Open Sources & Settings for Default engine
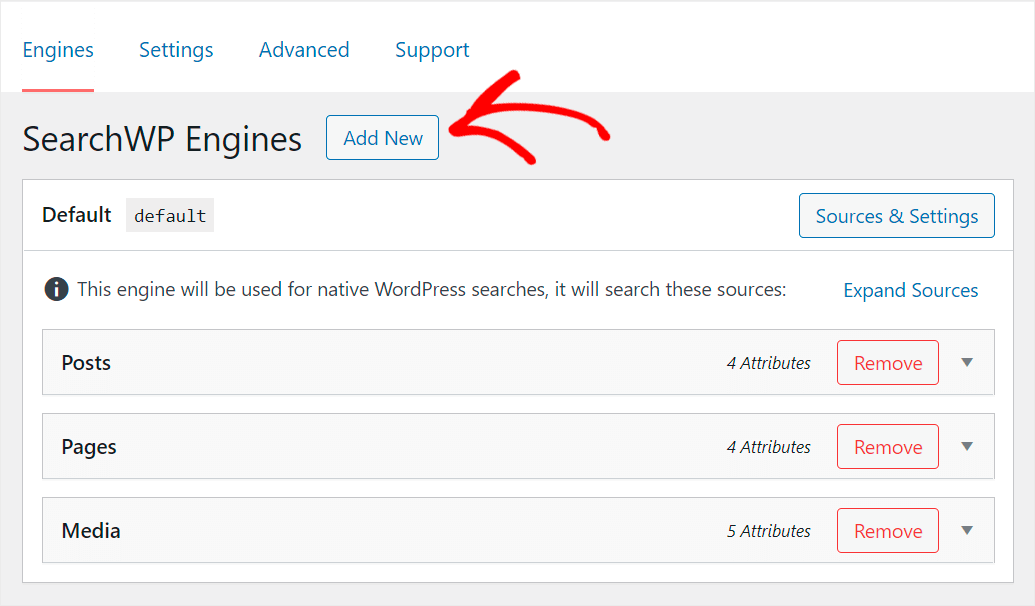Viewport: 1035px width, 606px height. click(x=896, y=216)
